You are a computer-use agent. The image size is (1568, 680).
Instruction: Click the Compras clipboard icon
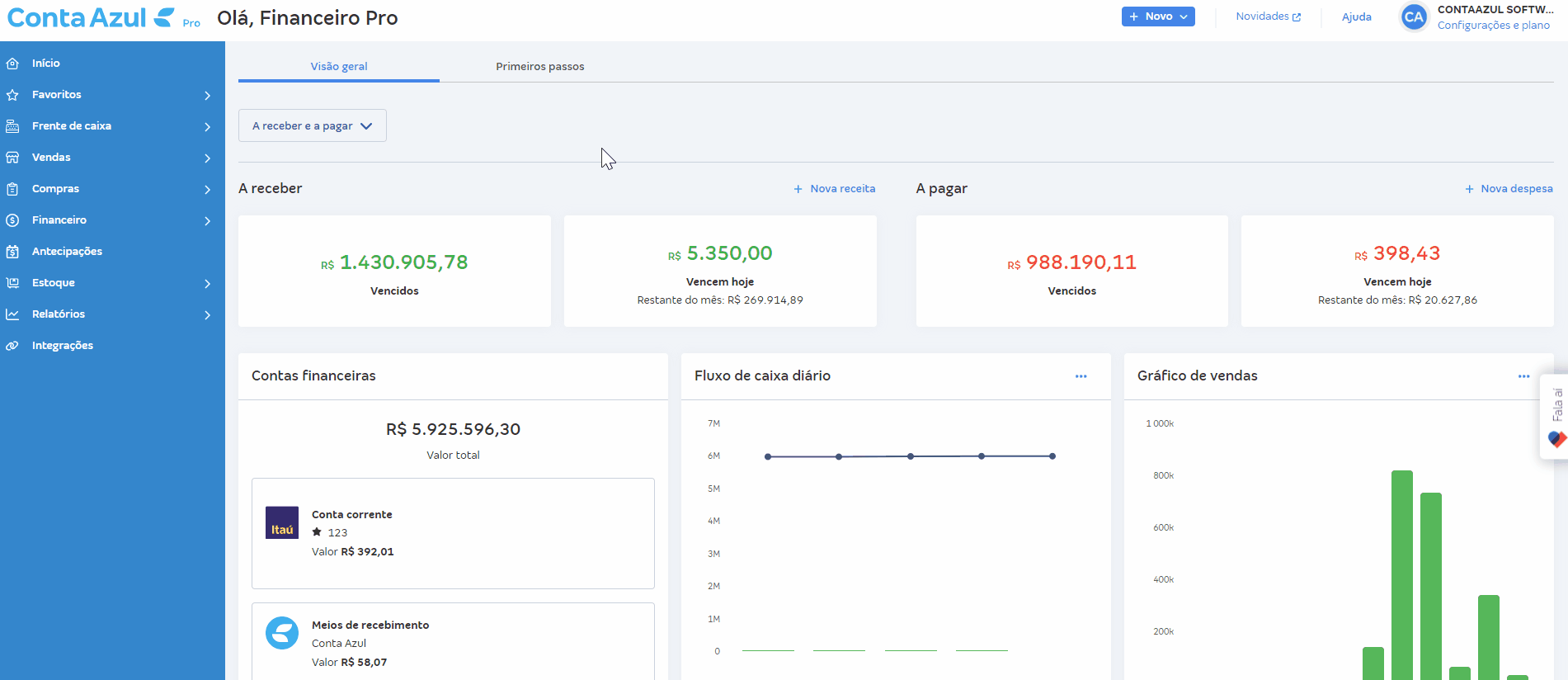(x=12, y=189)
